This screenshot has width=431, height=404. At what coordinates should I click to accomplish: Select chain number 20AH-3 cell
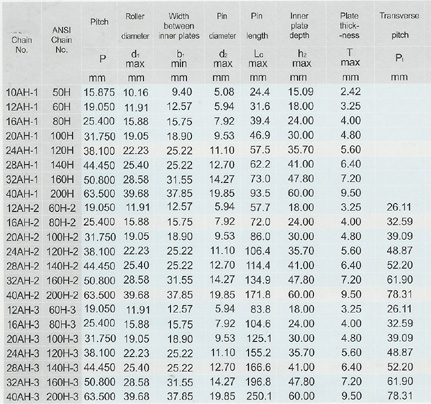23,339
